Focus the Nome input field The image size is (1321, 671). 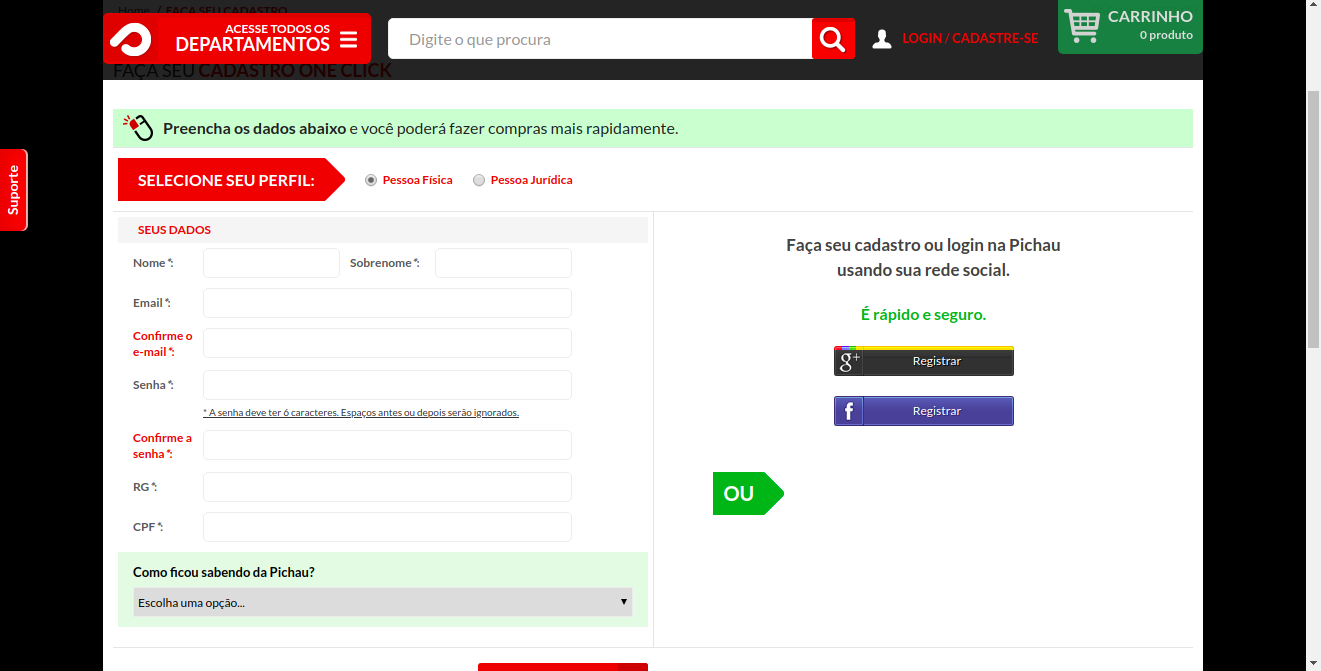(x=271, y=263)
